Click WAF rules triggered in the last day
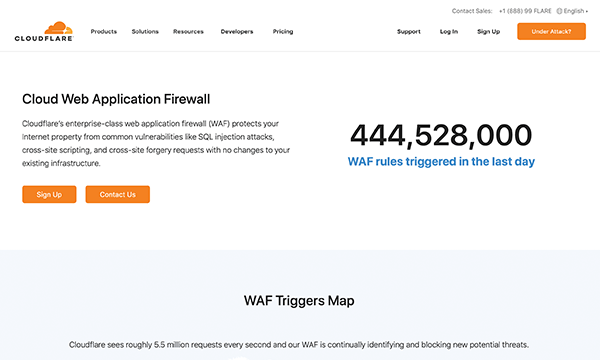600x360 pixels. pos(441,161)
